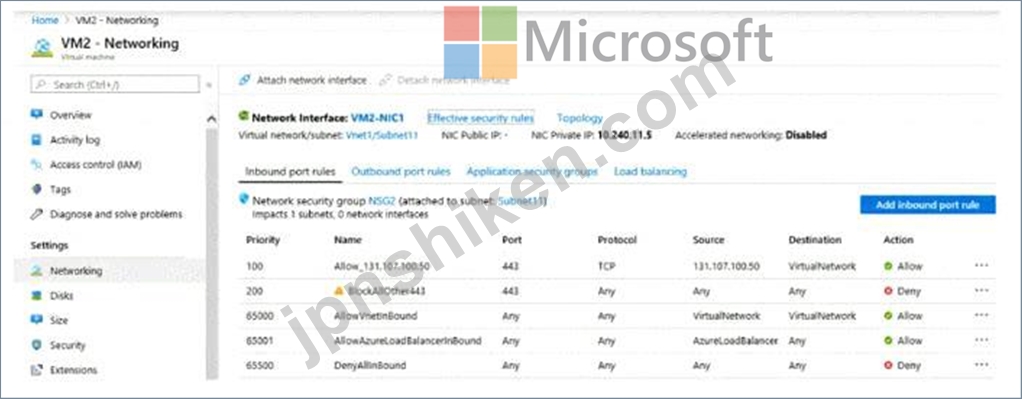Viewport: 1022px width, 399px height.
Task: Click the Networking icon under Settings
Action: coord(37,271)
